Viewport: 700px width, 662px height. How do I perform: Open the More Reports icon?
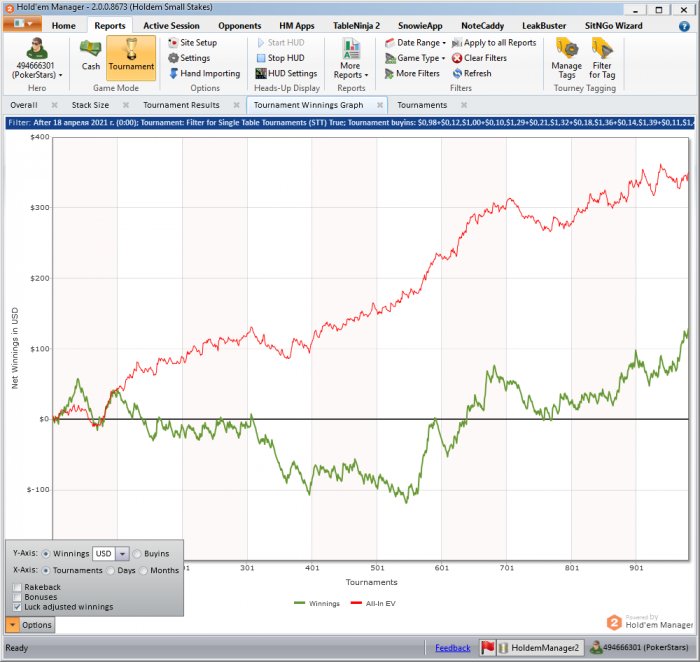pyautogui.click(x=351, y=49)
